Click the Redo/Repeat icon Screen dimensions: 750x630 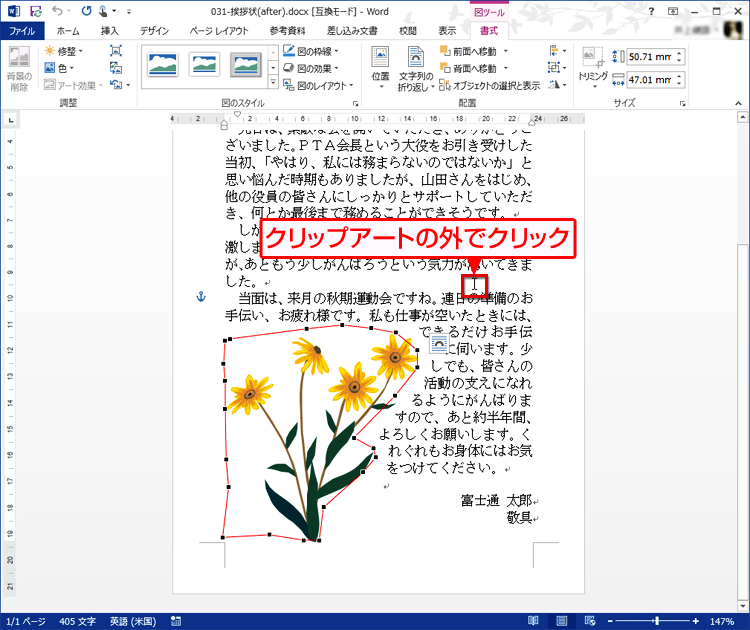pos(86,11)
